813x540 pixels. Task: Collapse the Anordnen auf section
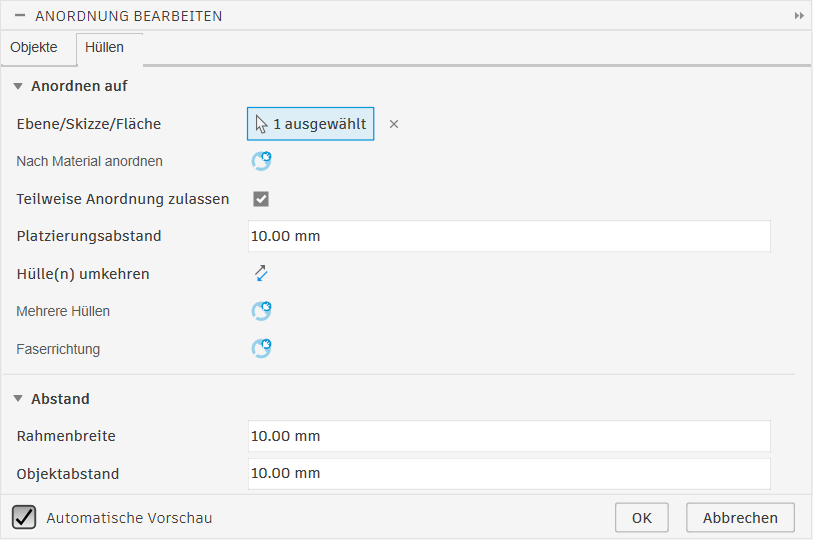click(x=18, y=86)
